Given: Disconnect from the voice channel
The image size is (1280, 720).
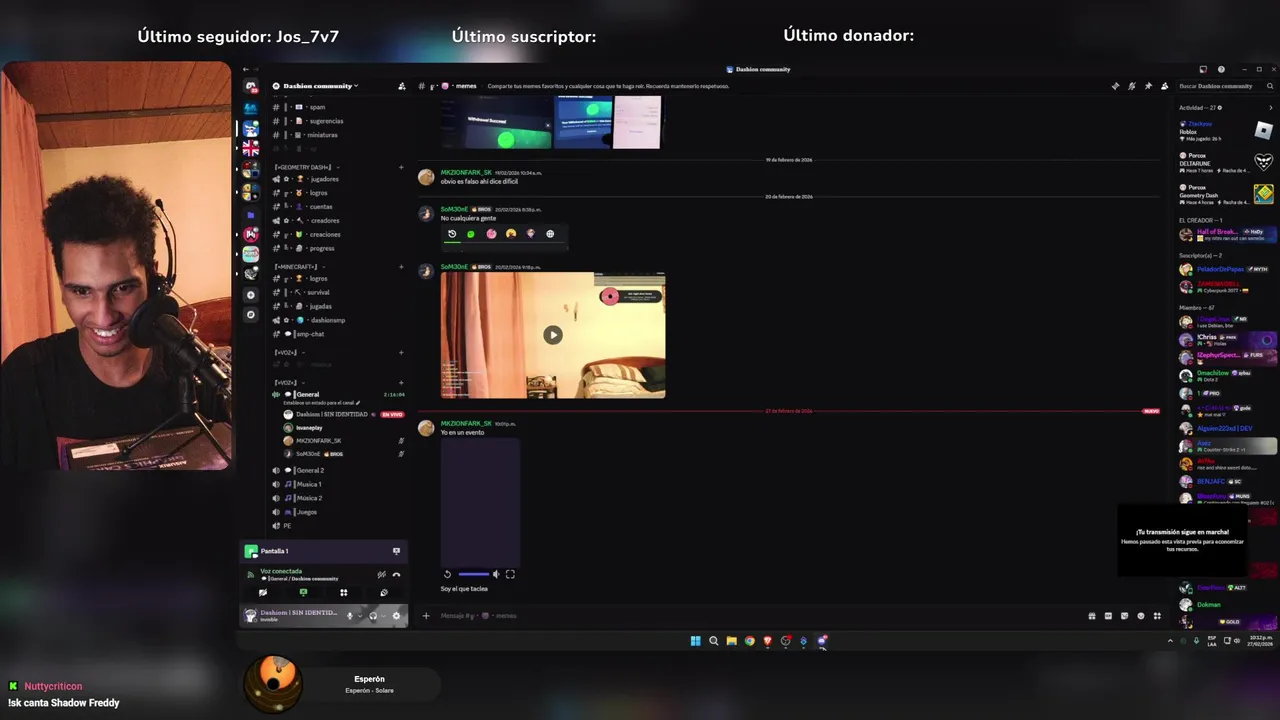Looking at the screenshot, I should 396,574.
